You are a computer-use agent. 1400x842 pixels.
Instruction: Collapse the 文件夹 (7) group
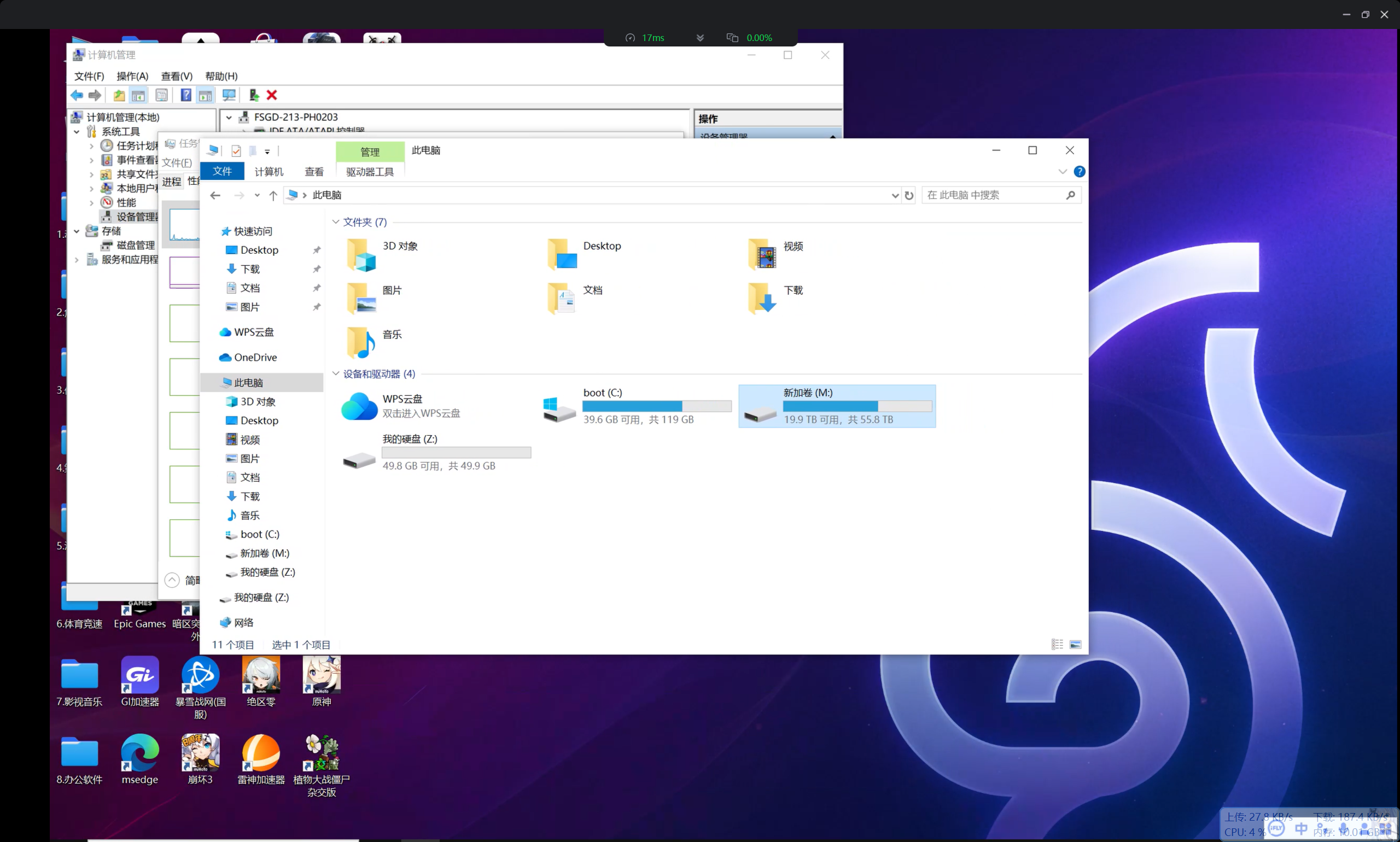pos(336,222)
